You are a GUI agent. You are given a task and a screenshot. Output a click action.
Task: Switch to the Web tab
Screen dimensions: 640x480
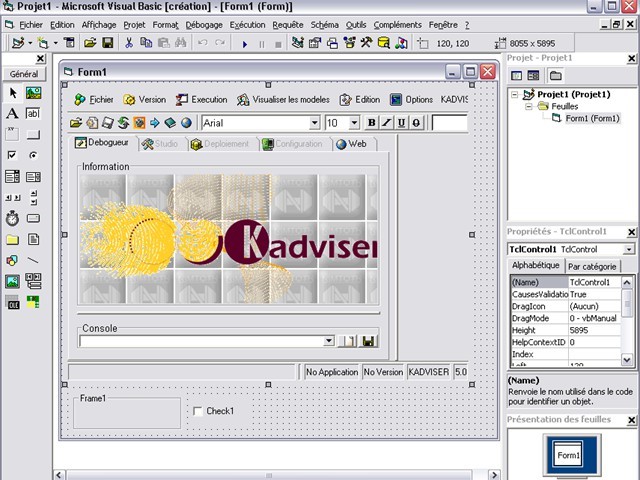tap(352, 144)
